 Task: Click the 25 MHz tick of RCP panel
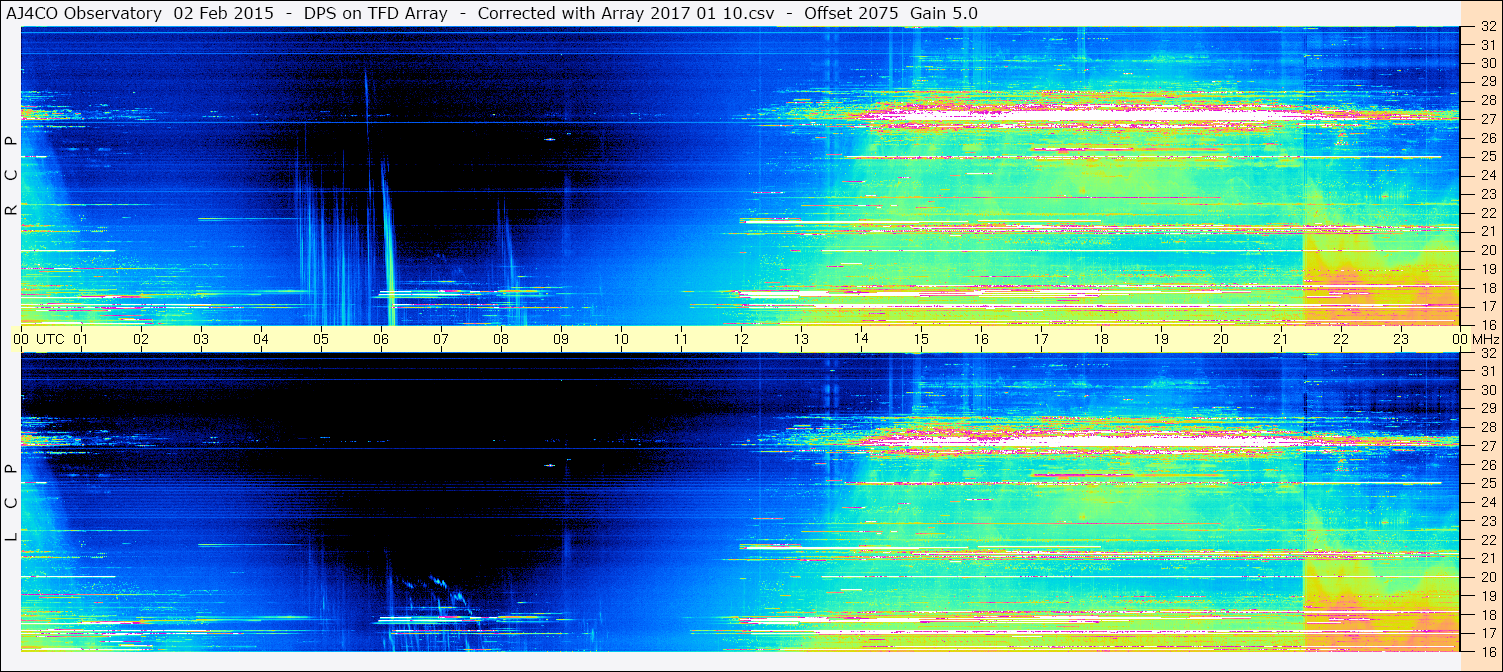[x=1487, y=156]
